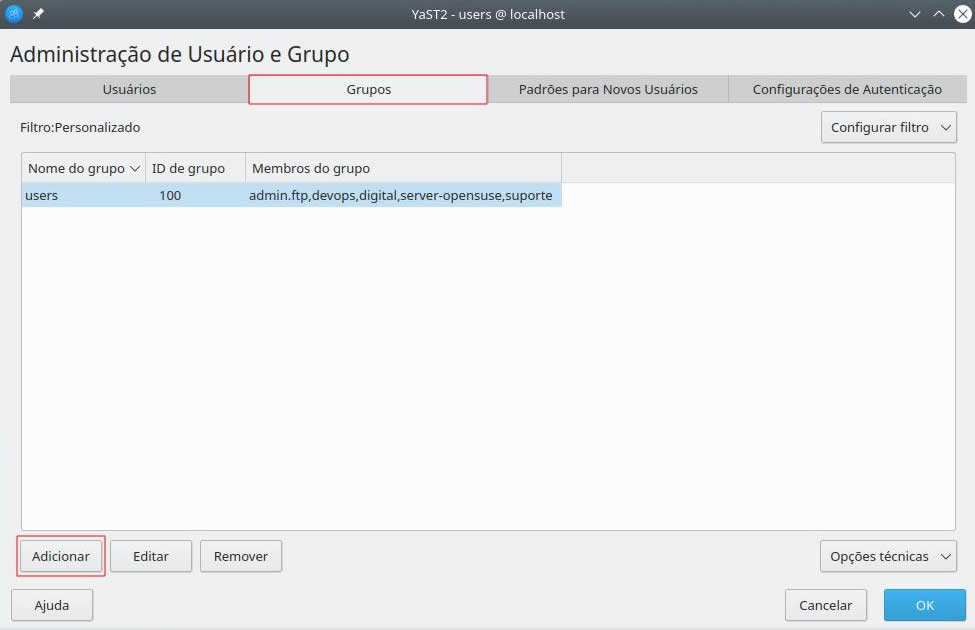Screen dimensions: 975x630
Task: Click the ID de grupo column header
Action: pyautogui.click(x=195, y=168)
